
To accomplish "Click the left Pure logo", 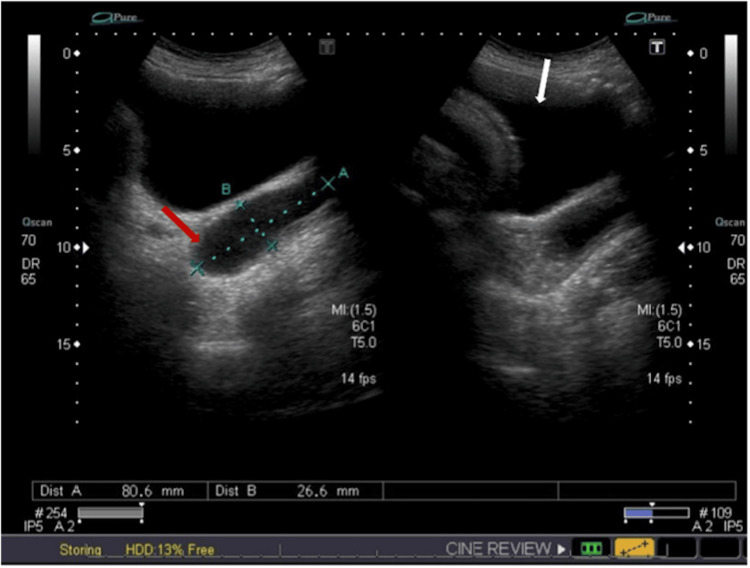I will click(x=117, y=18).
